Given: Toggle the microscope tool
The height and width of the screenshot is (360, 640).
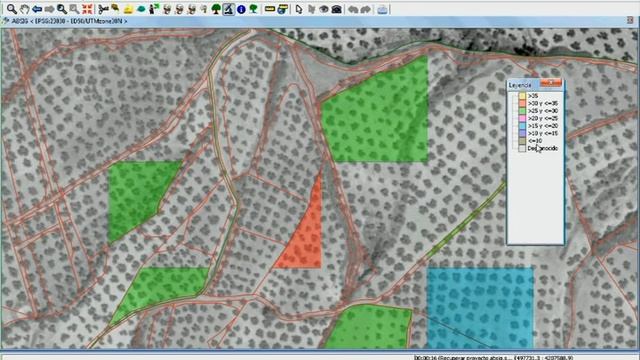Looking at the screenshot, I should click(x=229, y=9).
